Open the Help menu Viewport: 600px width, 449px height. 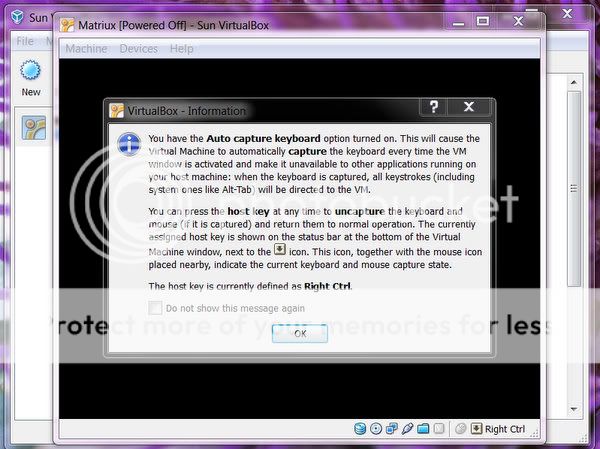pyautogui.click(x=181, y=49)
